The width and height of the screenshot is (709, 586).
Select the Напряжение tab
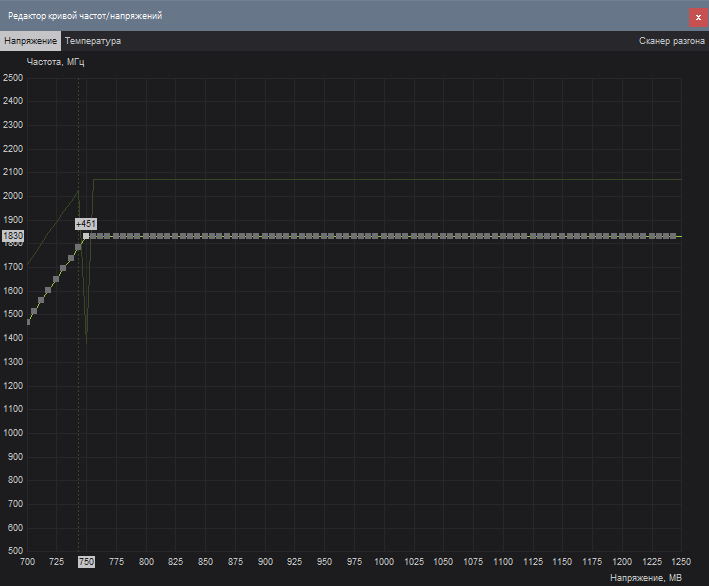[30, 41]
